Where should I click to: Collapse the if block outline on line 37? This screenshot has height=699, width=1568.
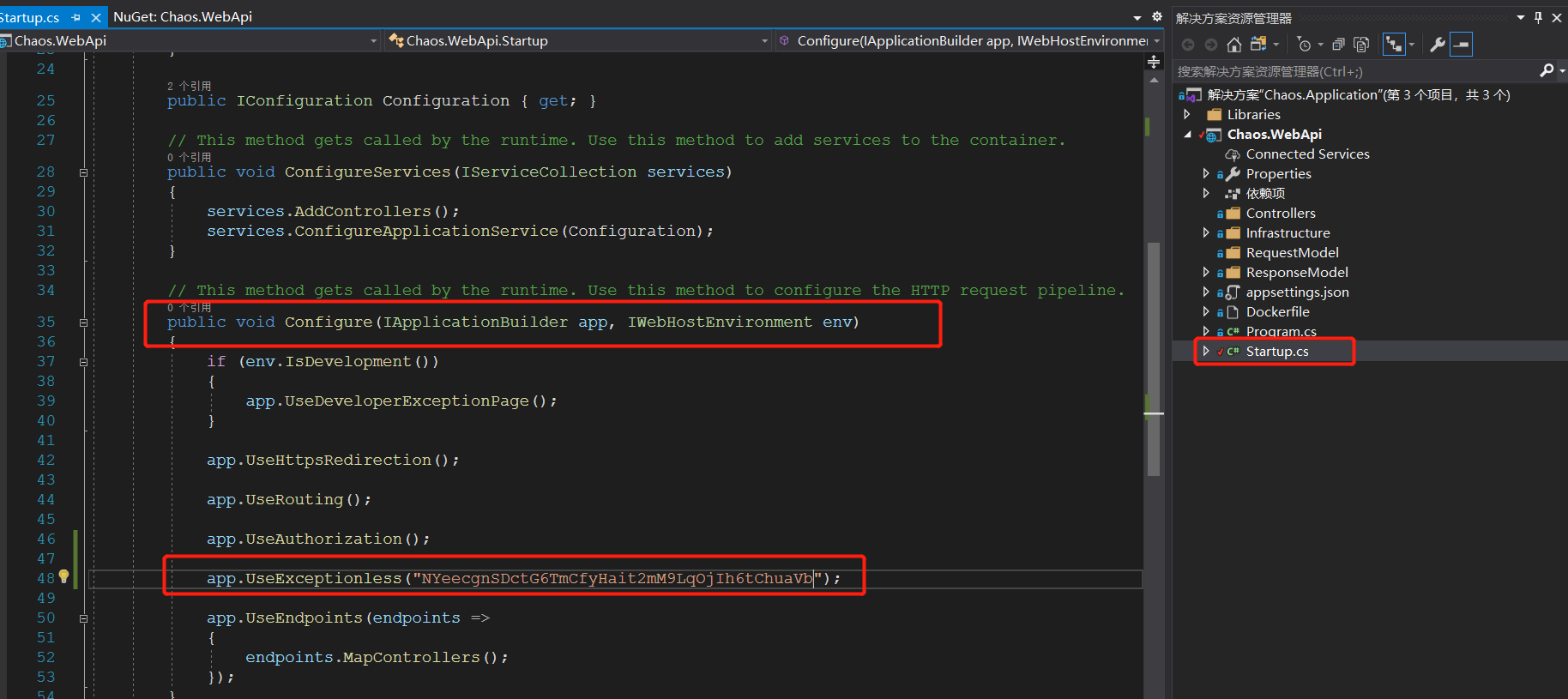pyautogui.click(x=83, y=362)
